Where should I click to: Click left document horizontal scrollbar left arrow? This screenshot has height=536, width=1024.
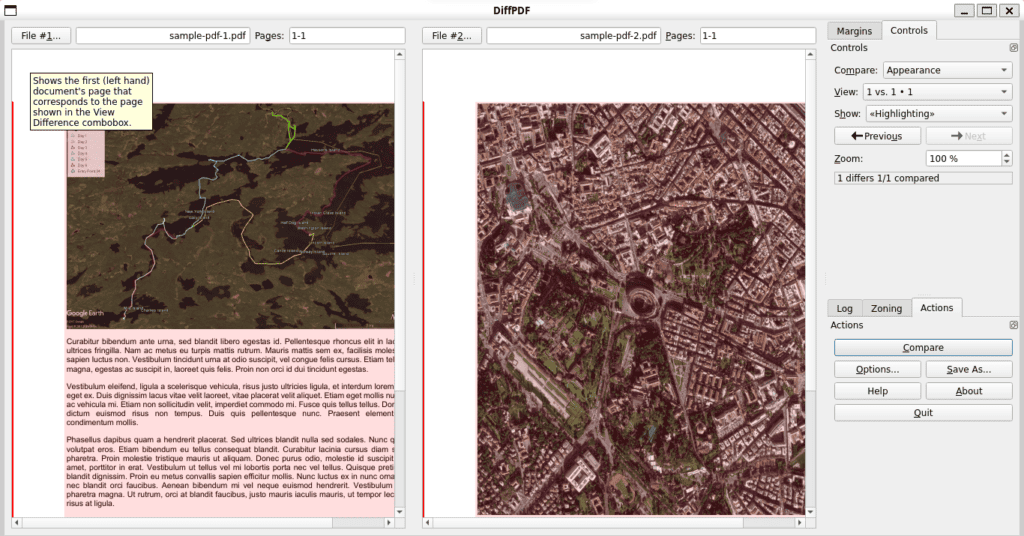coord(17,522)
